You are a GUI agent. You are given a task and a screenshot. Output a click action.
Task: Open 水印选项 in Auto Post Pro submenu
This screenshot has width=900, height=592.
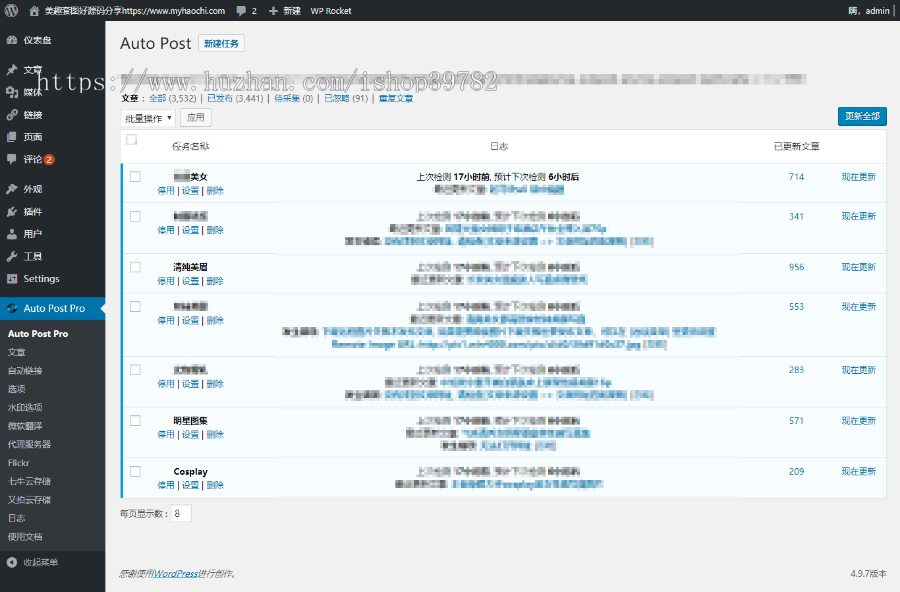pyautogui.click(x=25, y=407)
